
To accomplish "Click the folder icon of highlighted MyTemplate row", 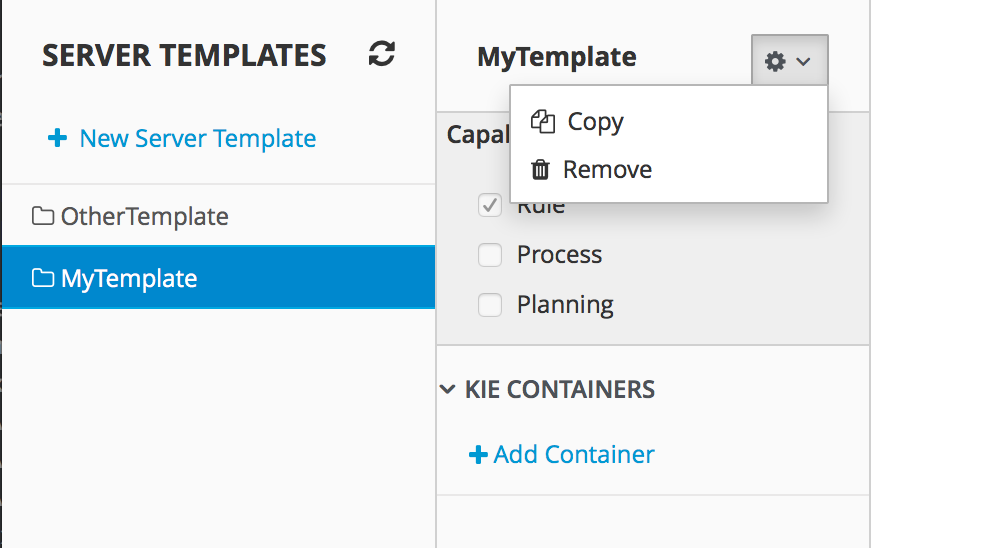I will [x=43, y=278].
